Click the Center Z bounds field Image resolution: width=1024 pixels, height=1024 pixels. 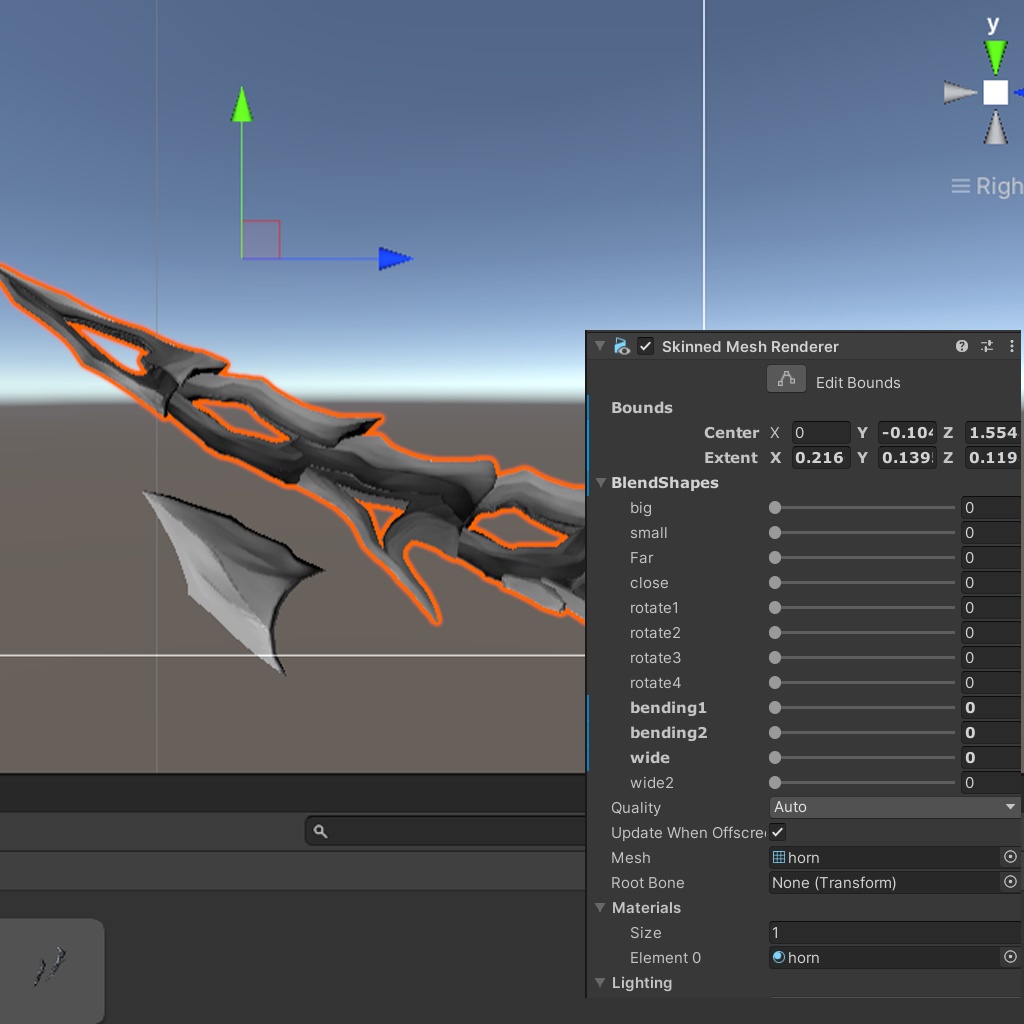click(993, 432)
